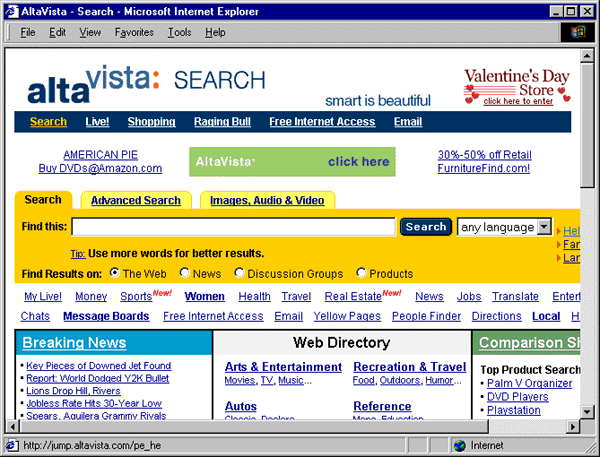Select the News radio button
This screenshot has width=600, height=457.
[184, 273]
